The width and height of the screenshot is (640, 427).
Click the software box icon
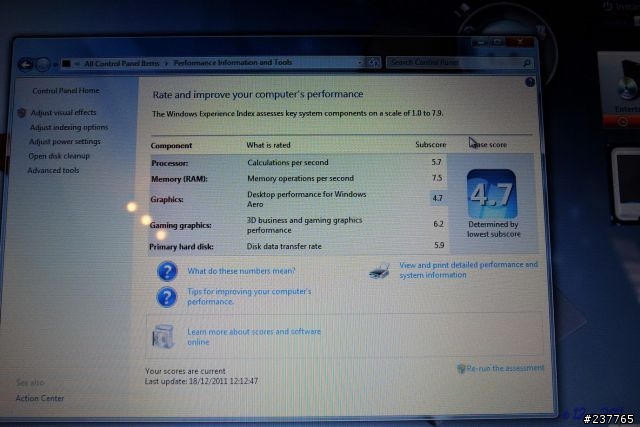163,336
